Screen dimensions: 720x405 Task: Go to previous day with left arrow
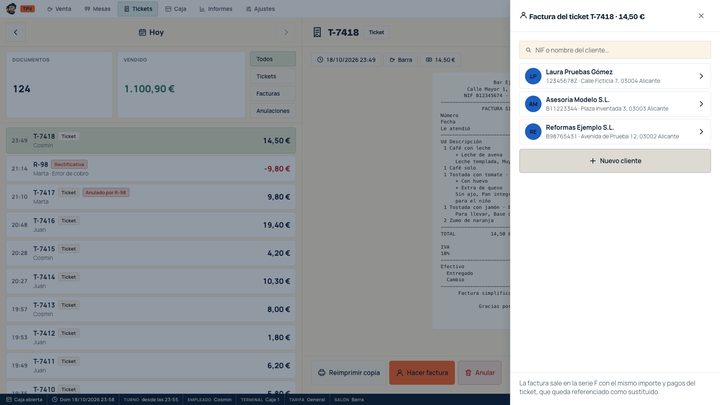coord(16,33)
